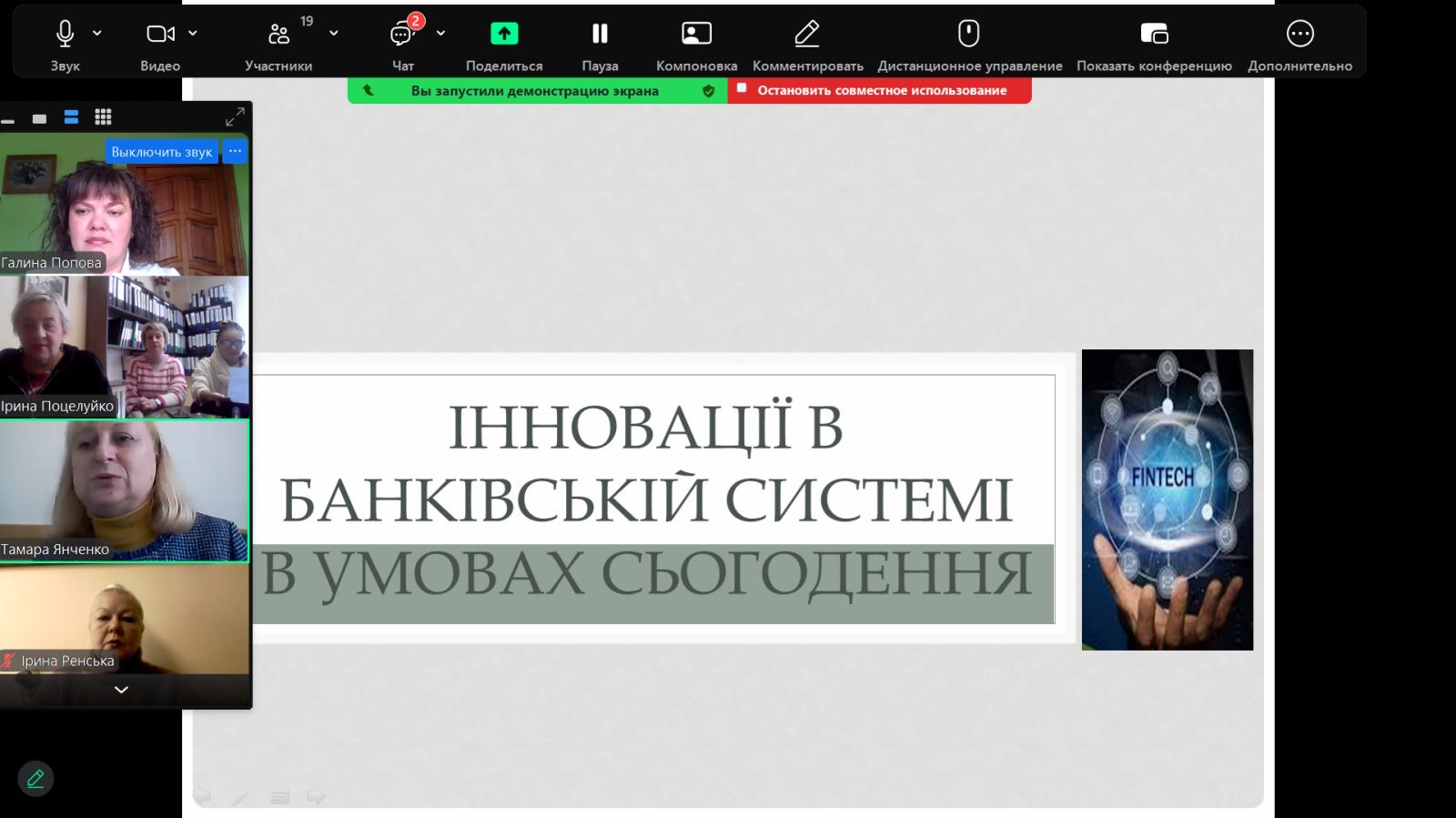Click Выключить звук on Галина Попова video
The height and width of the screenshot is (818, 1456).
(161, 152)
